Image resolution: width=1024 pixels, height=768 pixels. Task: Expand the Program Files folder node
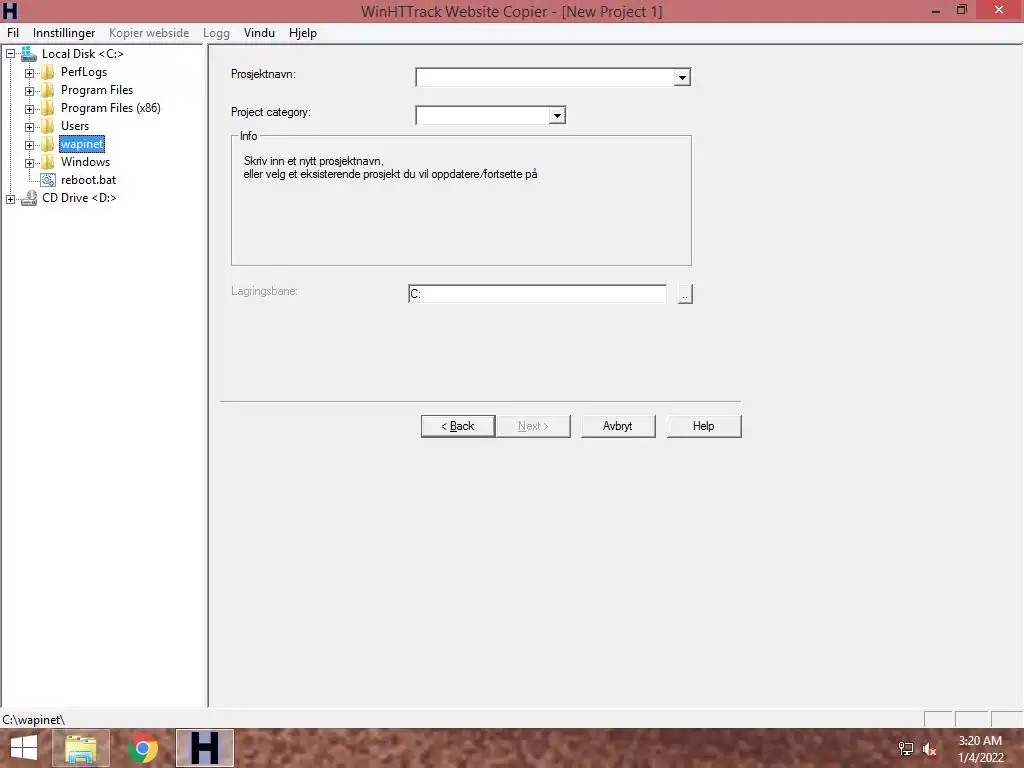pos(29,91)
